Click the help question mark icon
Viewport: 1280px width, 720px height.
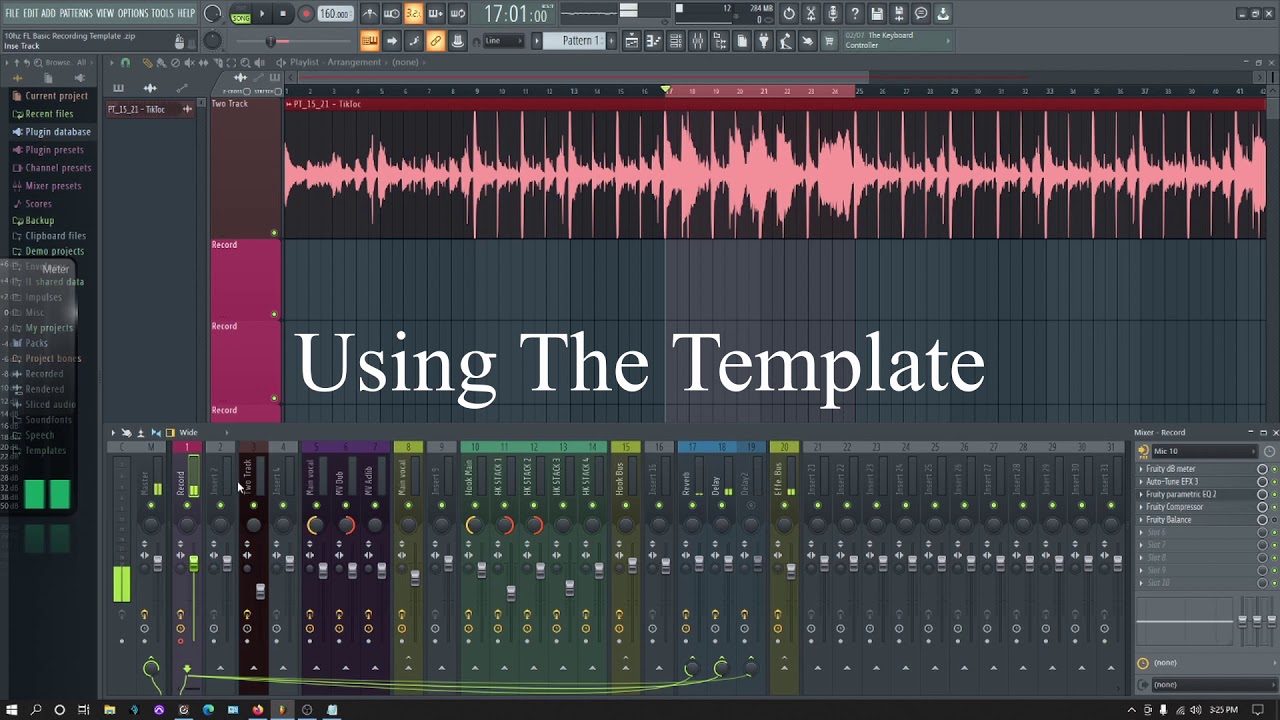(855, 14)
